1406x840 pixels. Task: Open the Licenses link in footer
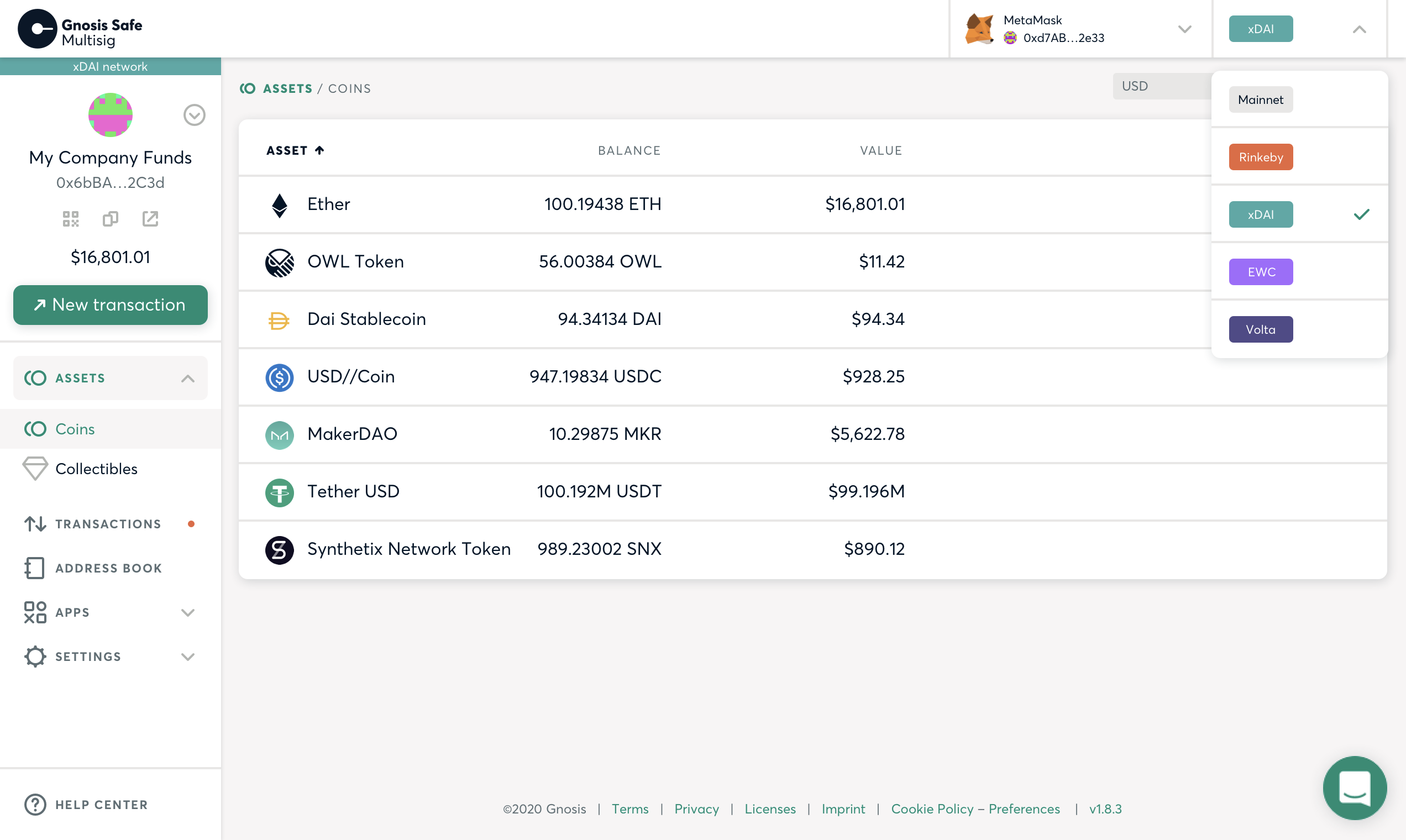(x=770, y=809)
